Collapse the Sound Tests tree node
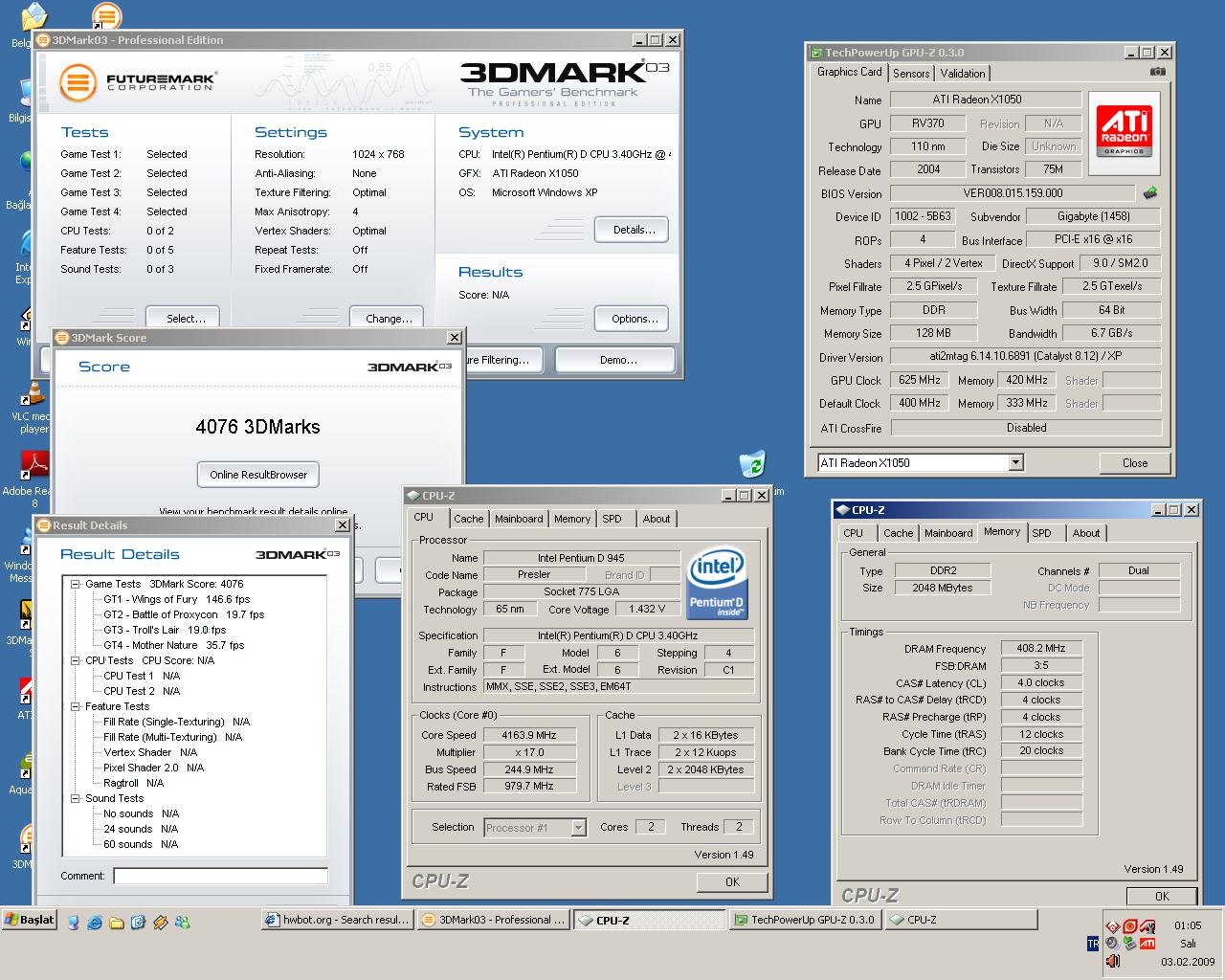The image size is (1225, 980). point(76,798)
